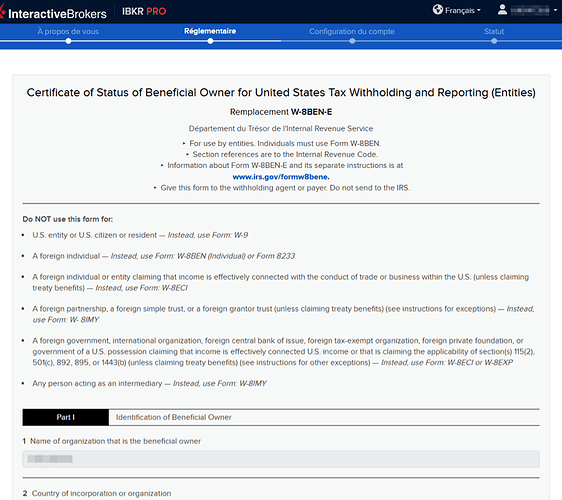This screenshot has height=500, width=562.
Task: Expand the Français language dropdown
Action: pos(462,10)
